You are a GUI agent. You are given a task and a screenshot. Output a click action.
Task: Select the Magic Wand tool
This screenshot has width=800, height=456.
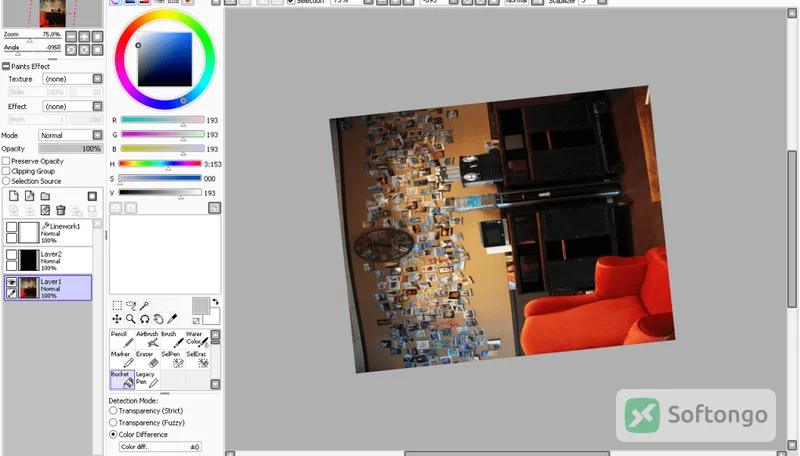point(144,305)
